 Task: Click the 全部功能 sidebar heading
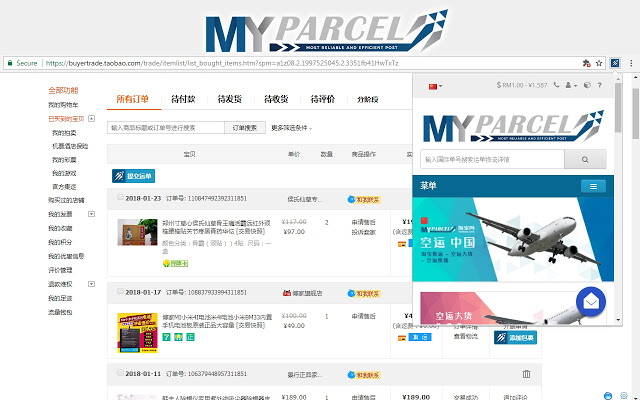point(63,90)
